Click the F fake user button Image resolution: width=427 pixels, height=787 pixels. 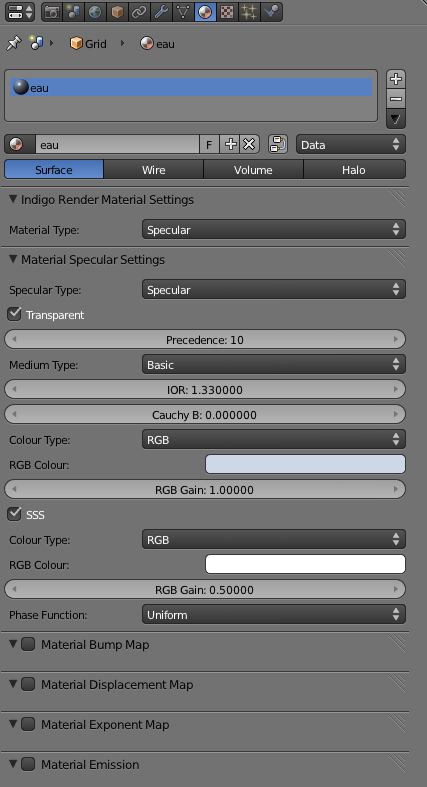[x=209, y=145]
